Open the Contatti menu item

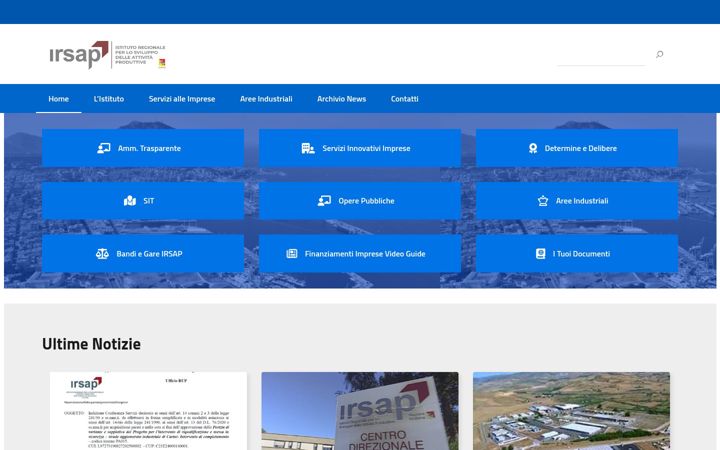[405, 99]
